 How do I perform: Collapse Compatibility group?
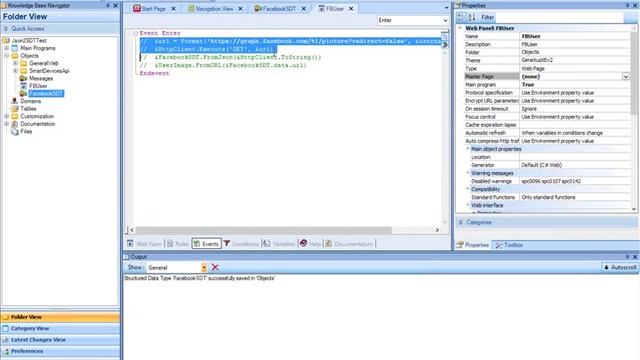[468, 189]
